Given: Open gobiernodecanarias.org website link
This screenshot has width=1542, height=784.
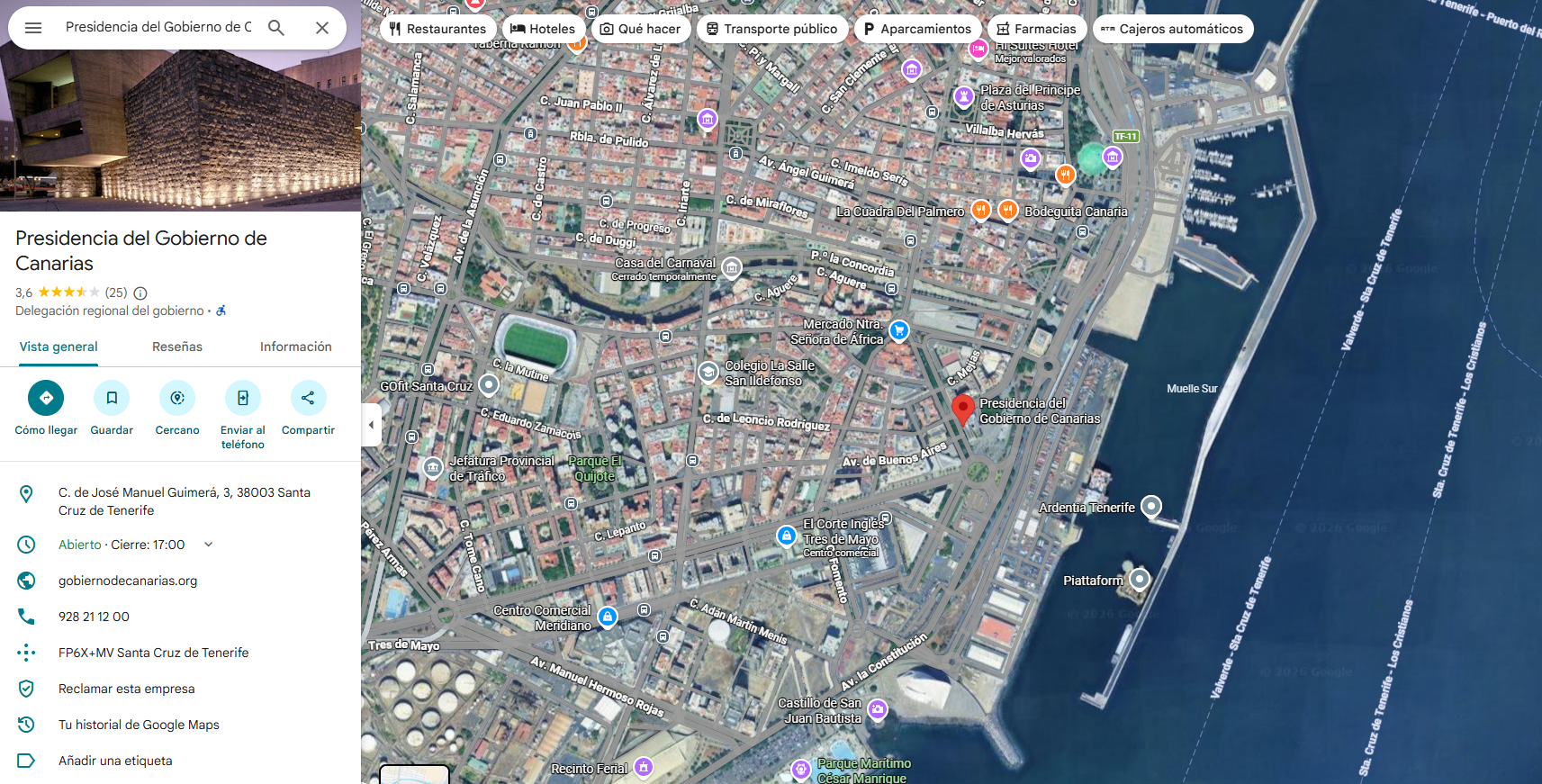Looking at the screenshot, I should point(128,581).
